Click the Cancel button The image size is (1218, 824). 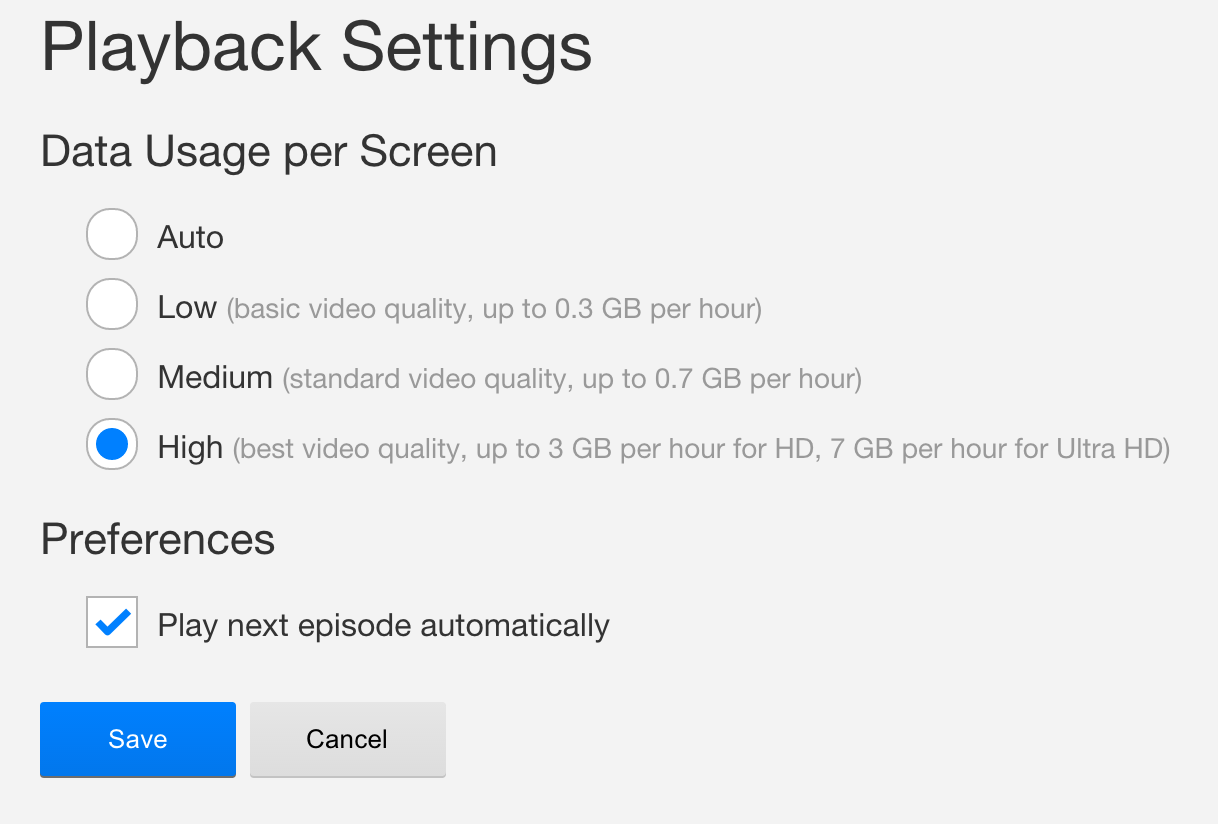pos(347,739)
